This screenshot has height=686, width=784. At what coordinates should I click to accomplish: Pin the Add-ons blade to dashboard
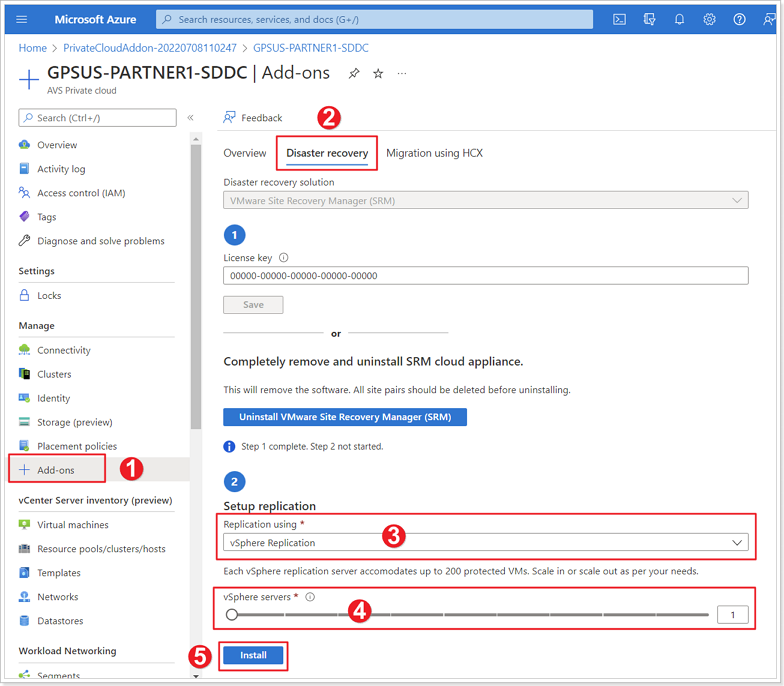pos(354,74)
